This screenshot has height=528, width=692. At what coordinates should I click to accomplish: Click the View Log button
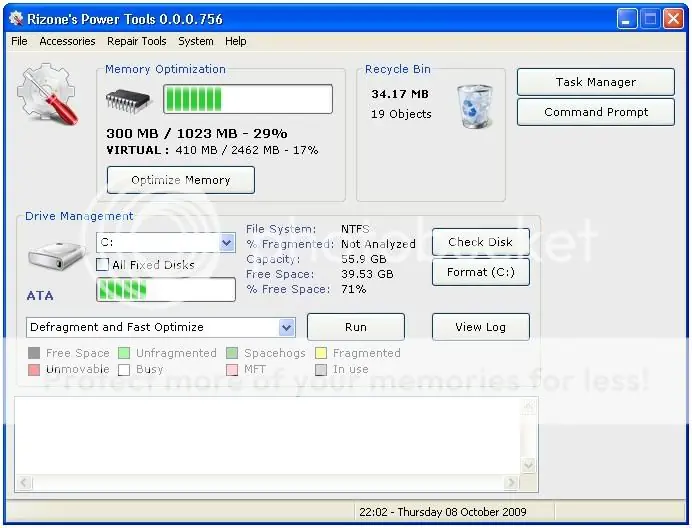tap(481, 327)
